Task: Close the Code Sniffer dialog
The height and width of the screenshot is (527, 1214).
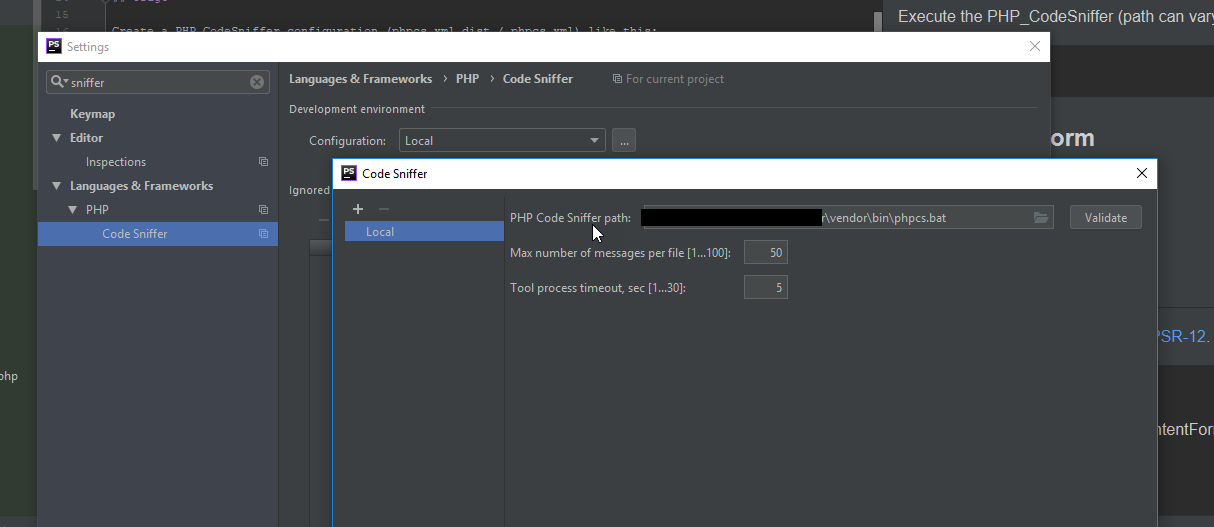Action: 1142,173
